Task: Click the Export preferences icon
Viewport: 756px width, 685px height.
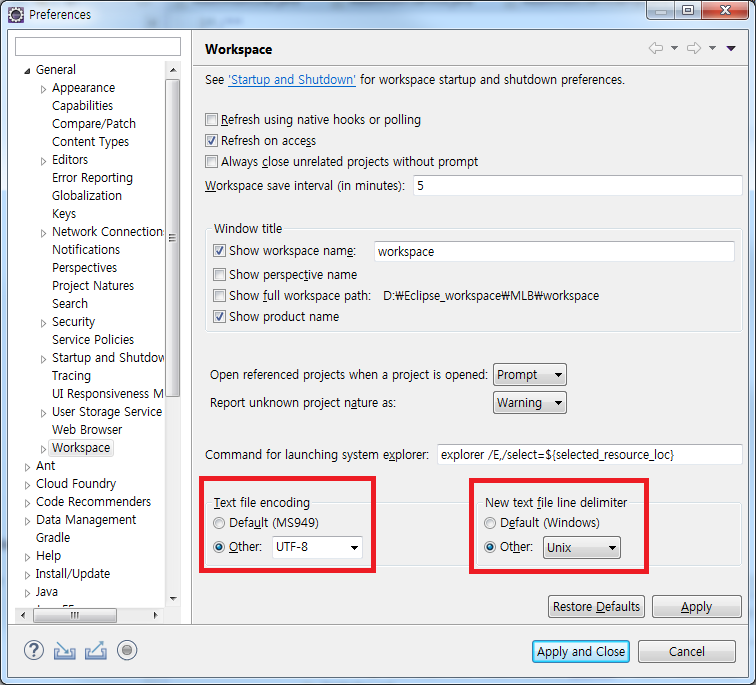Action: coord(96,650)
